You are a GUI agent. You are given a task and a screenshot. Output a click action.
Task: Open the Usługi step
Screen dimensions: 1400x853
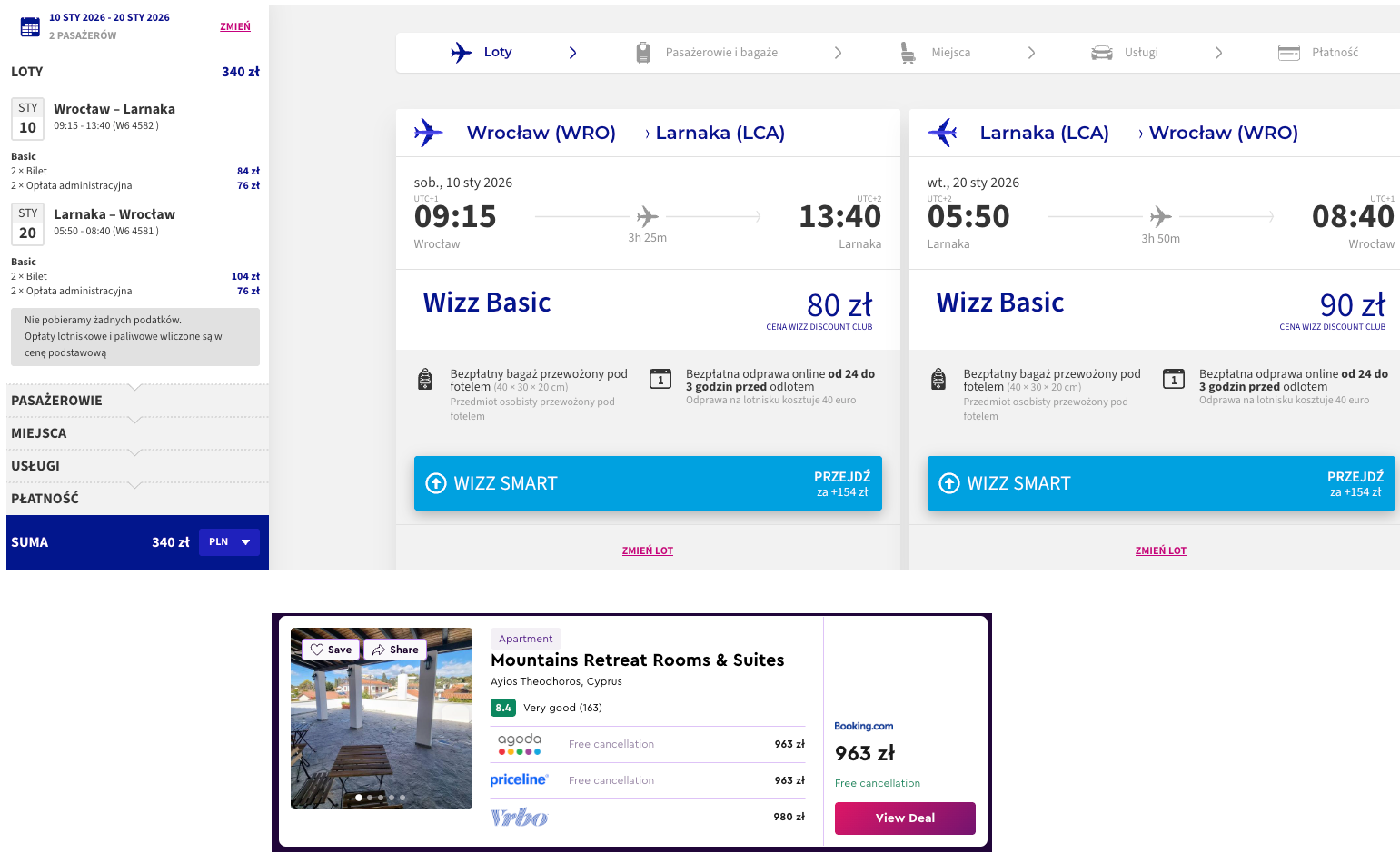tap(1141, 53)
